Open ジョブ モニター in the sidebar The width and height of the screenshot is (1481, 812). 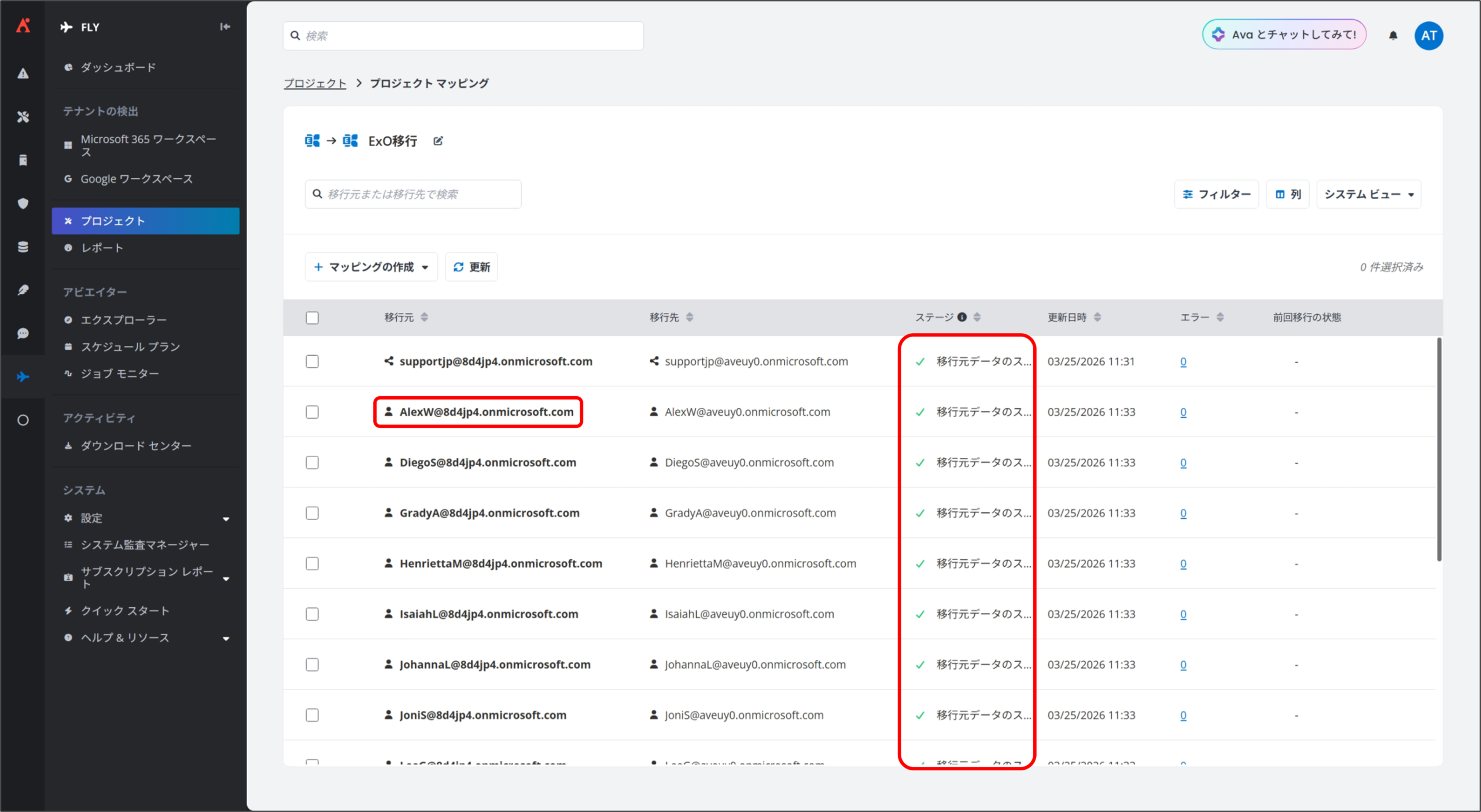pos(120,374)
